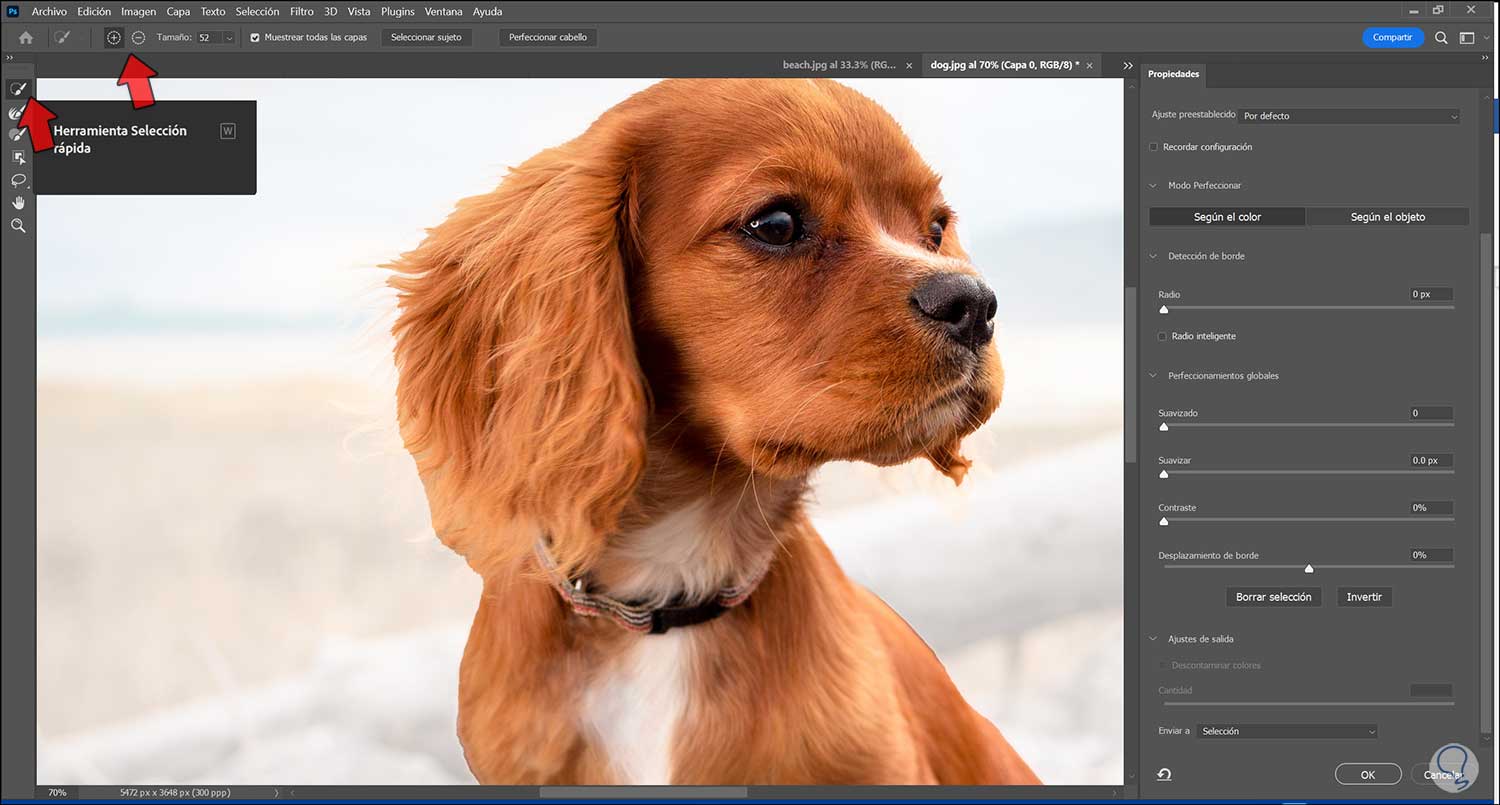1500x805 pixels.
Task: Open the Enviar a Selección dropdown
Action: point(1287,731)
